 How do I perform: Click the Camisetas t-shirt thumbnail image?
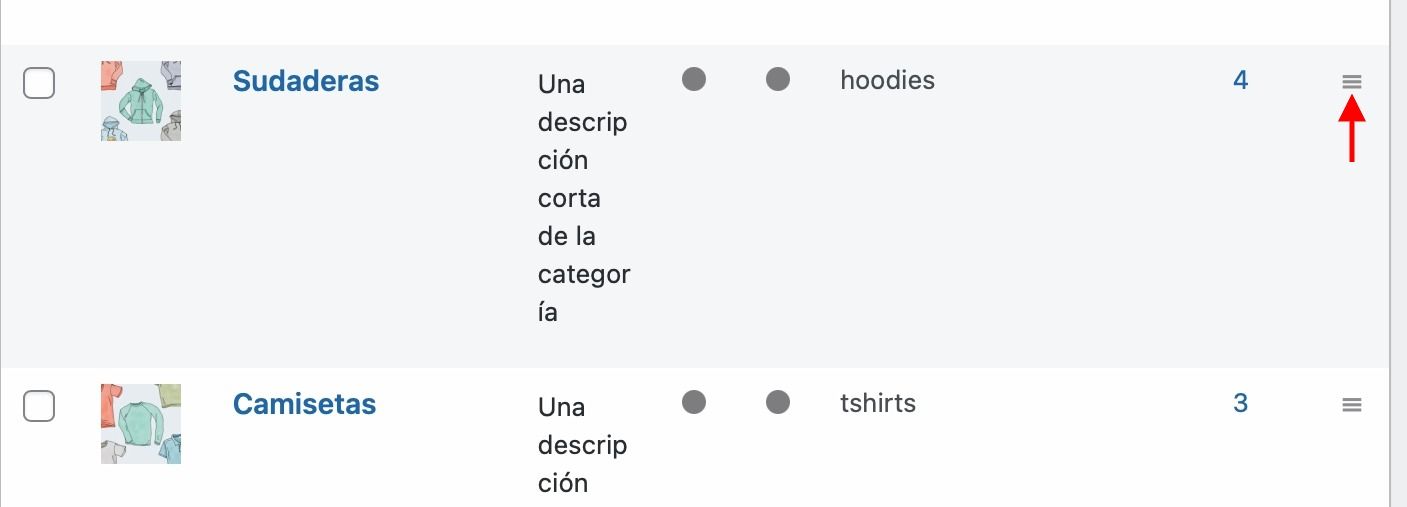click(141, 424)
